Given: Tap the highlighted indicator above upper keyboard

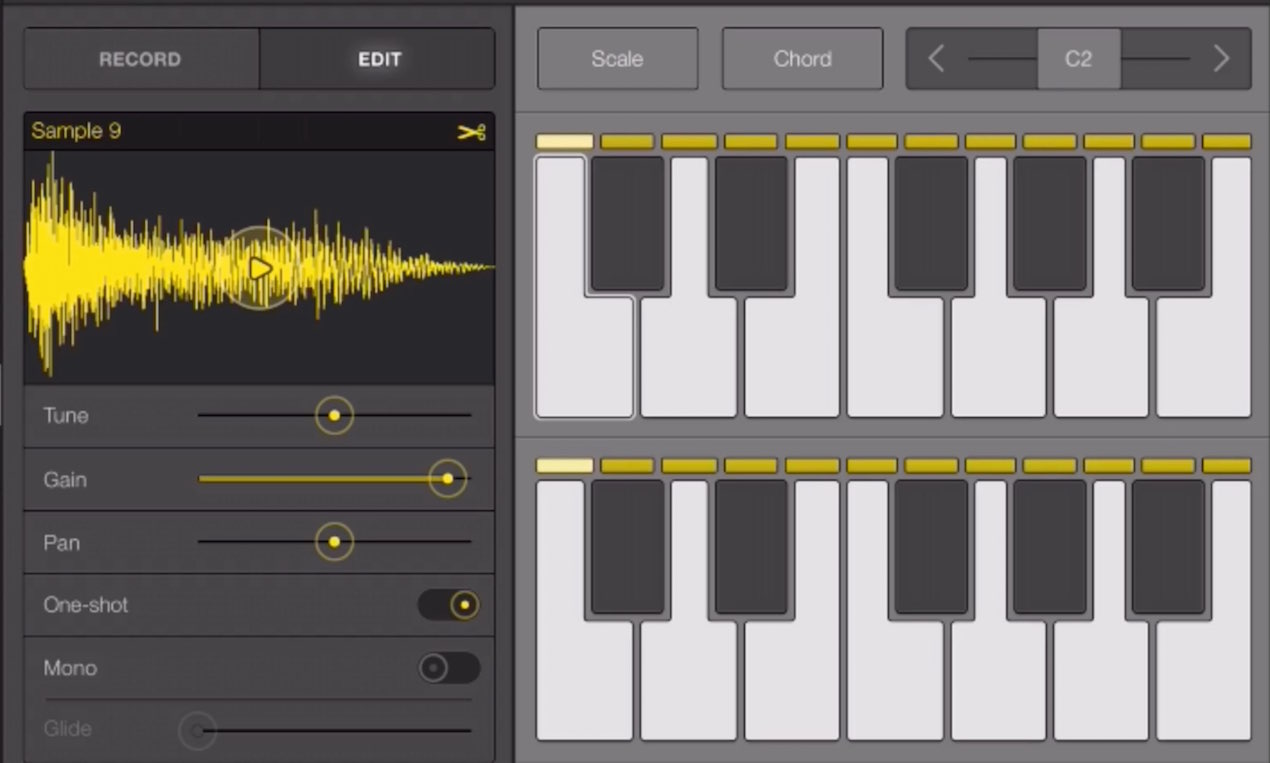Looking at the screenshot, I should tap(565, 142).
